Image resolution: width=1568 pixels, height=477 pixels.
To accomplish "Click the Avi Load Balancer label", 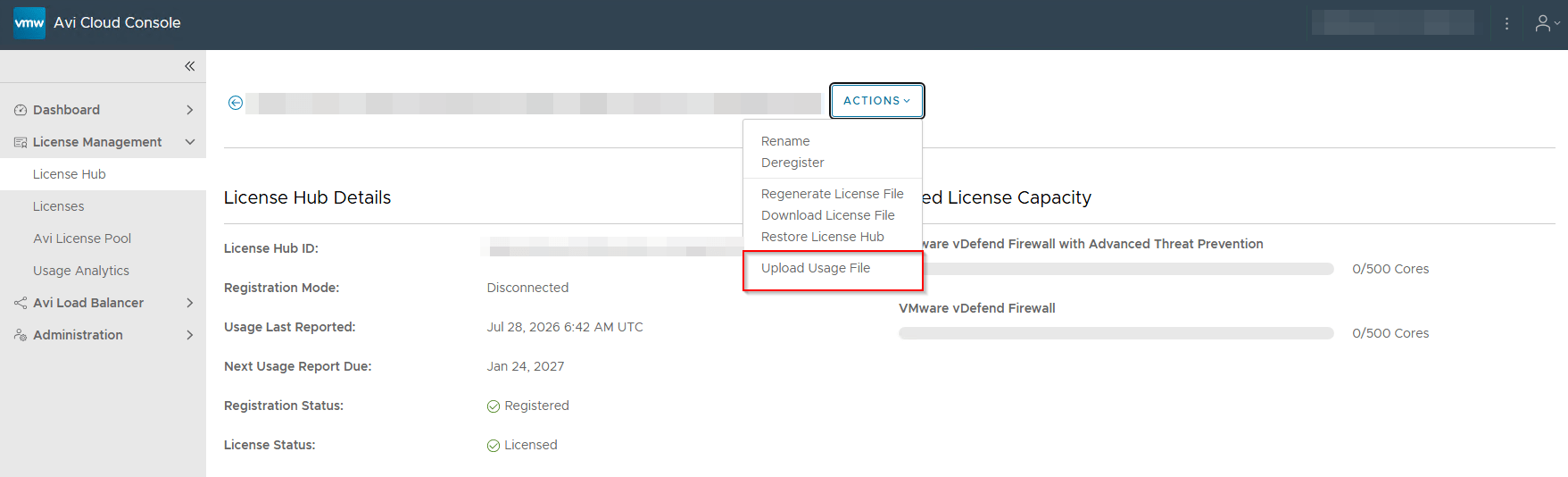I will click(x=88, y=303).
